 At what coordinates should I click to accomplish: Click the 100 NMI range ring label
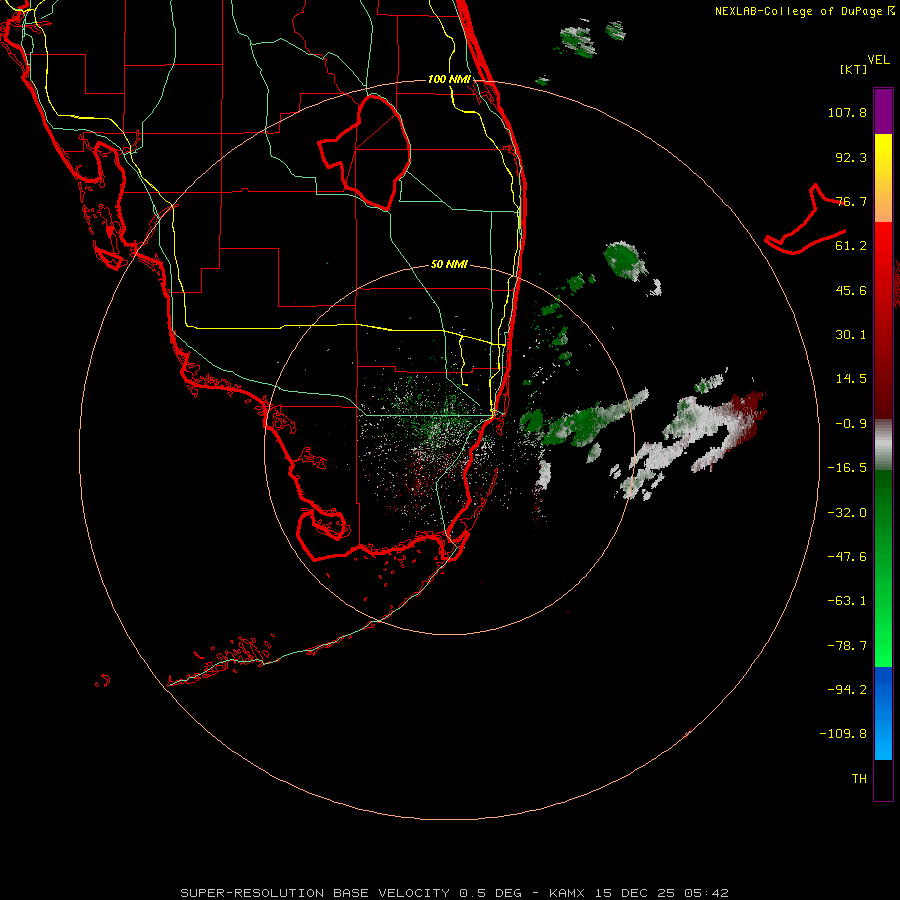click(x=449, y=79)
